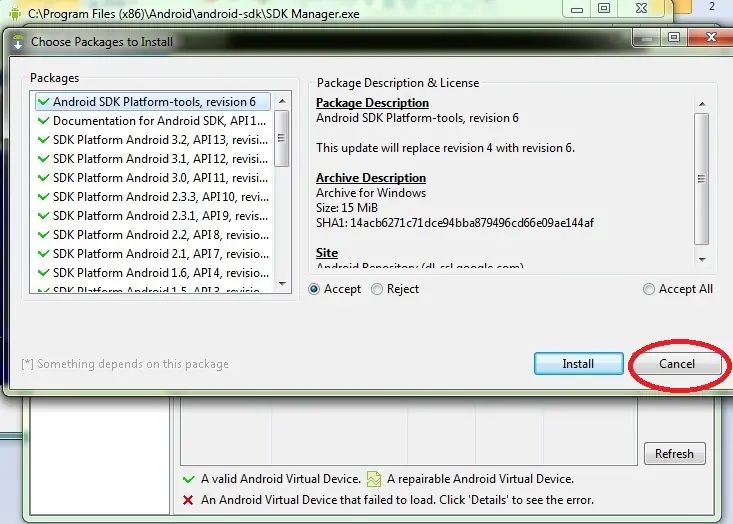
Task: Click the red X failed-to-load device icon
Action: [x=188, y=500]
